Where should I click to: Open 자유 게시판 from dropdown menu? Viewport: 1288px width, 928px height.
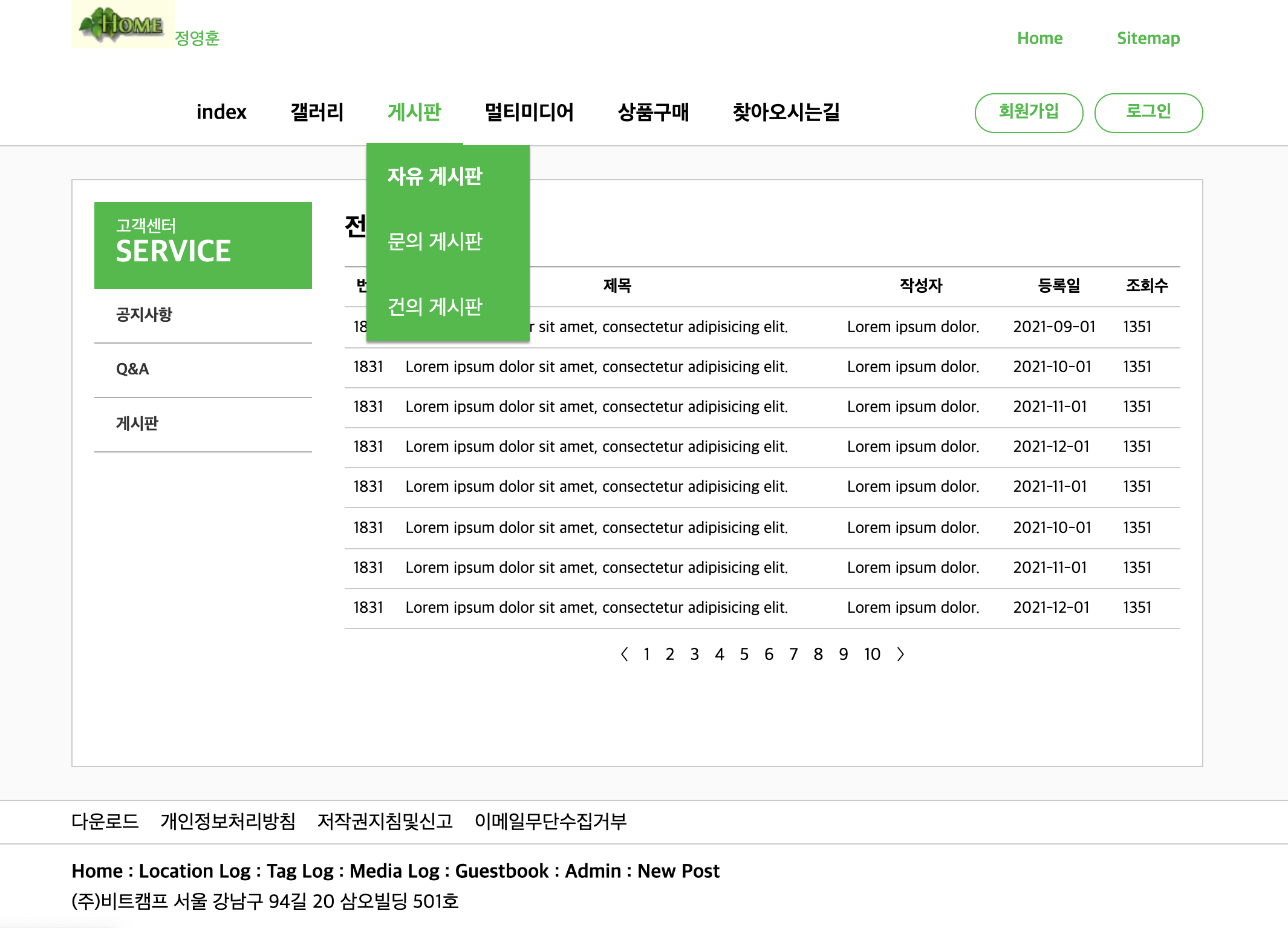(x=435, y=176)
